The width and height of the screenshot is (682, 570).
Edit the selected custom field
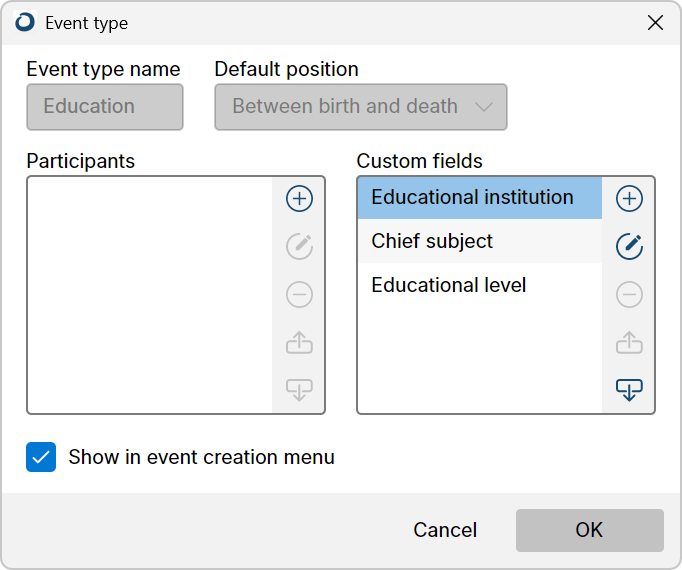(x=629, y=247)
